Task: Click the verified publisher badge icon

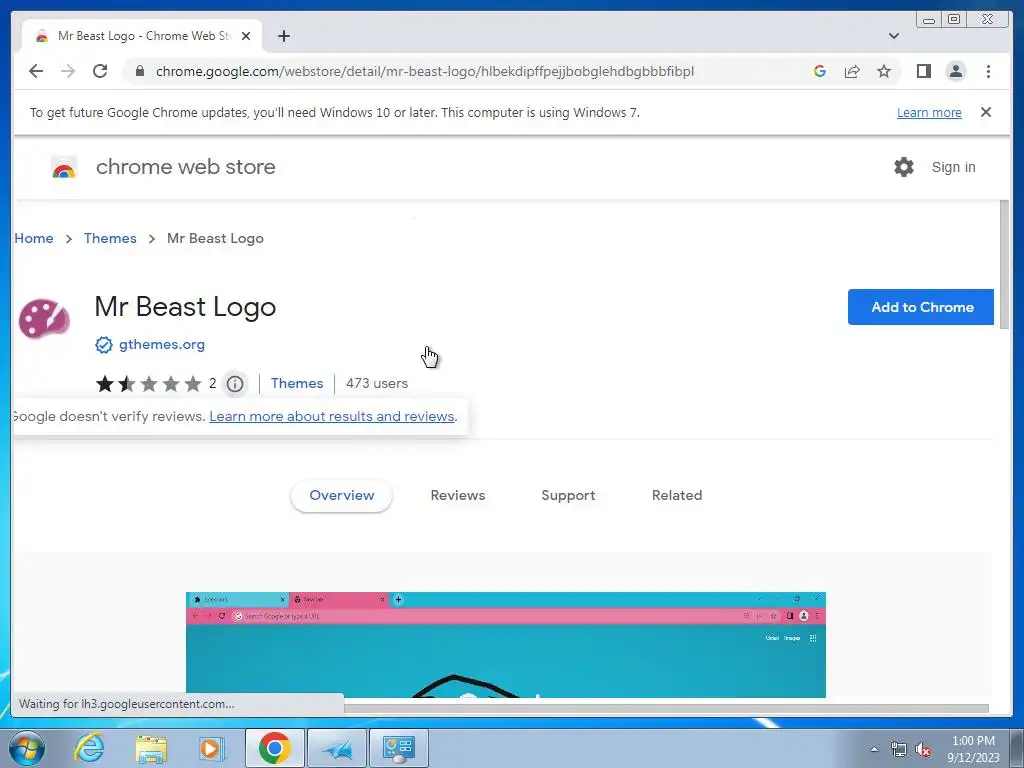Action: pos(103,345)
